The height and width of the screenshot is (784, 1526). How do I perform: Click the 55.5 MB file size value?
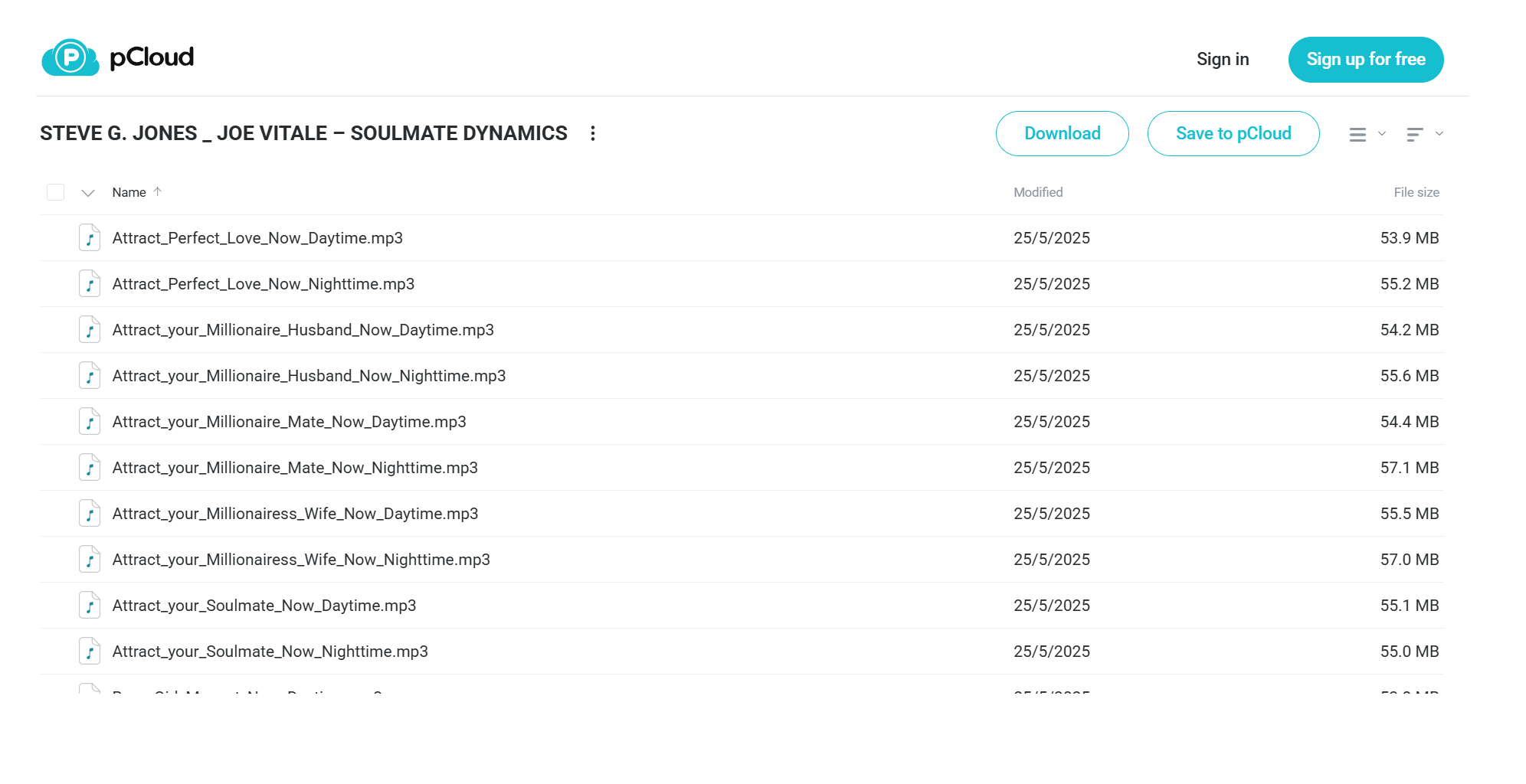[x=1410, y=514]
